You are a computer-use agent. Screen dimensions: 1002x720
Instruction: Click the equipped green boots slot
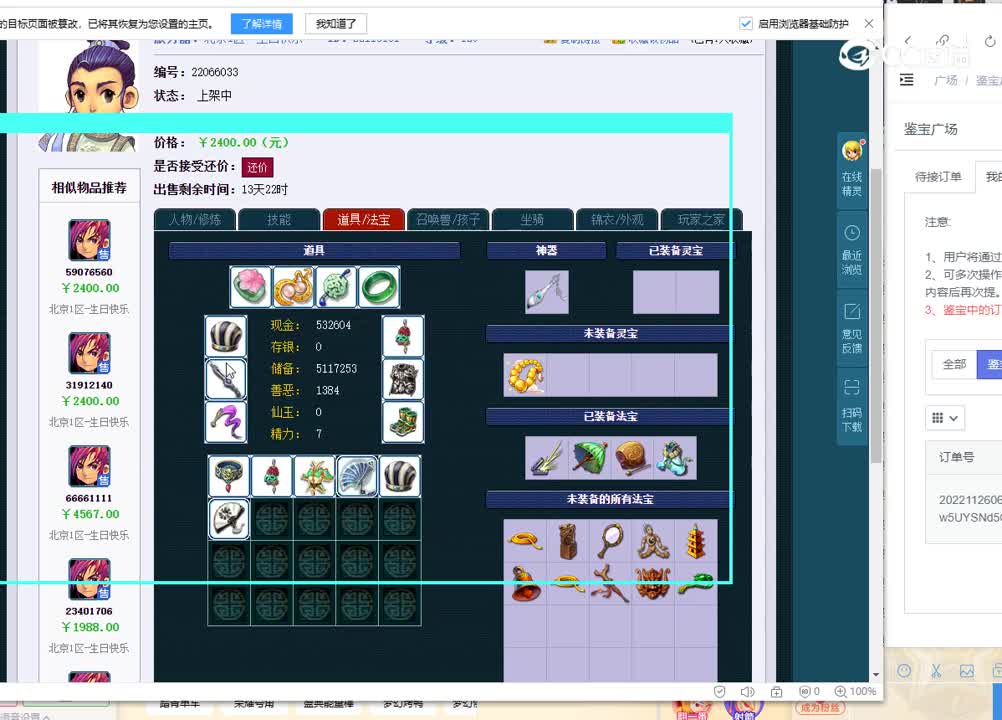(403, 422)
